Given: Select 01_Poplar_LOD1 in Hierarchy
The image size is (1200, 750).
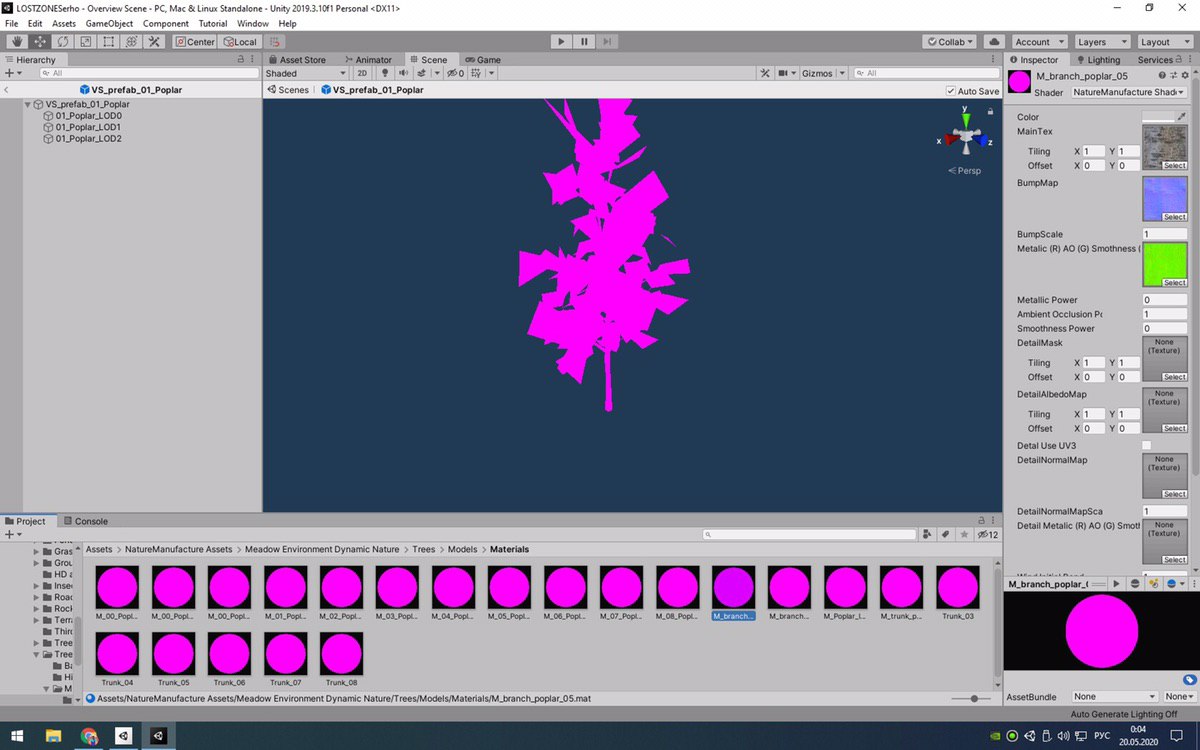Looking at the screenshot, I should [x=88, y=127].
